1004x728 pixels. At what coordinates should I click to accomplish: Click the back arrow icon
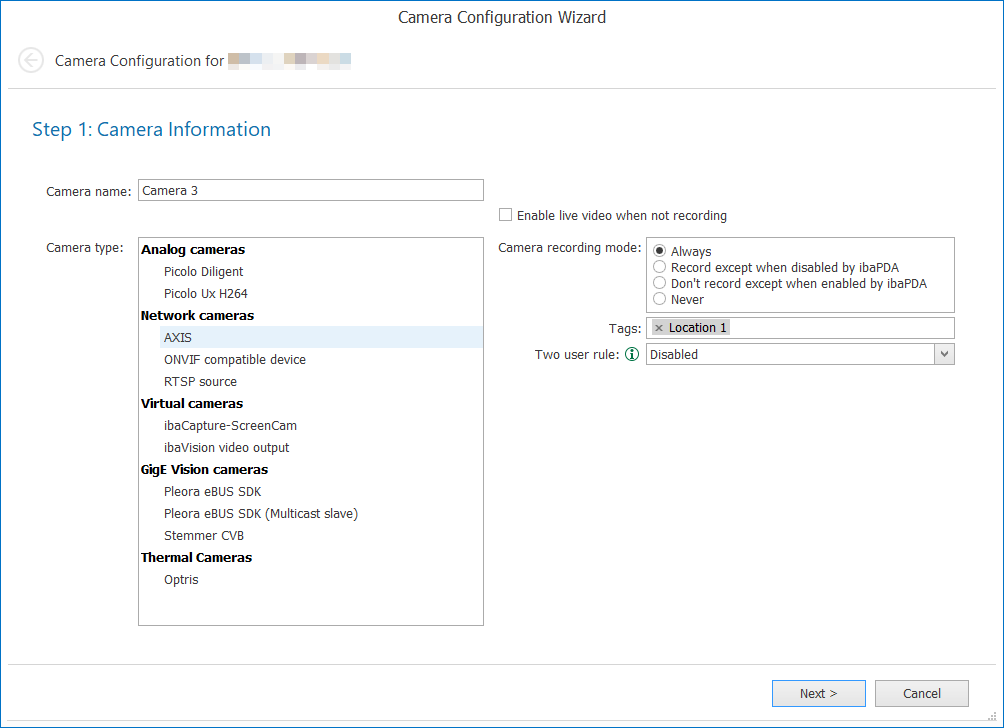[31, 61]
